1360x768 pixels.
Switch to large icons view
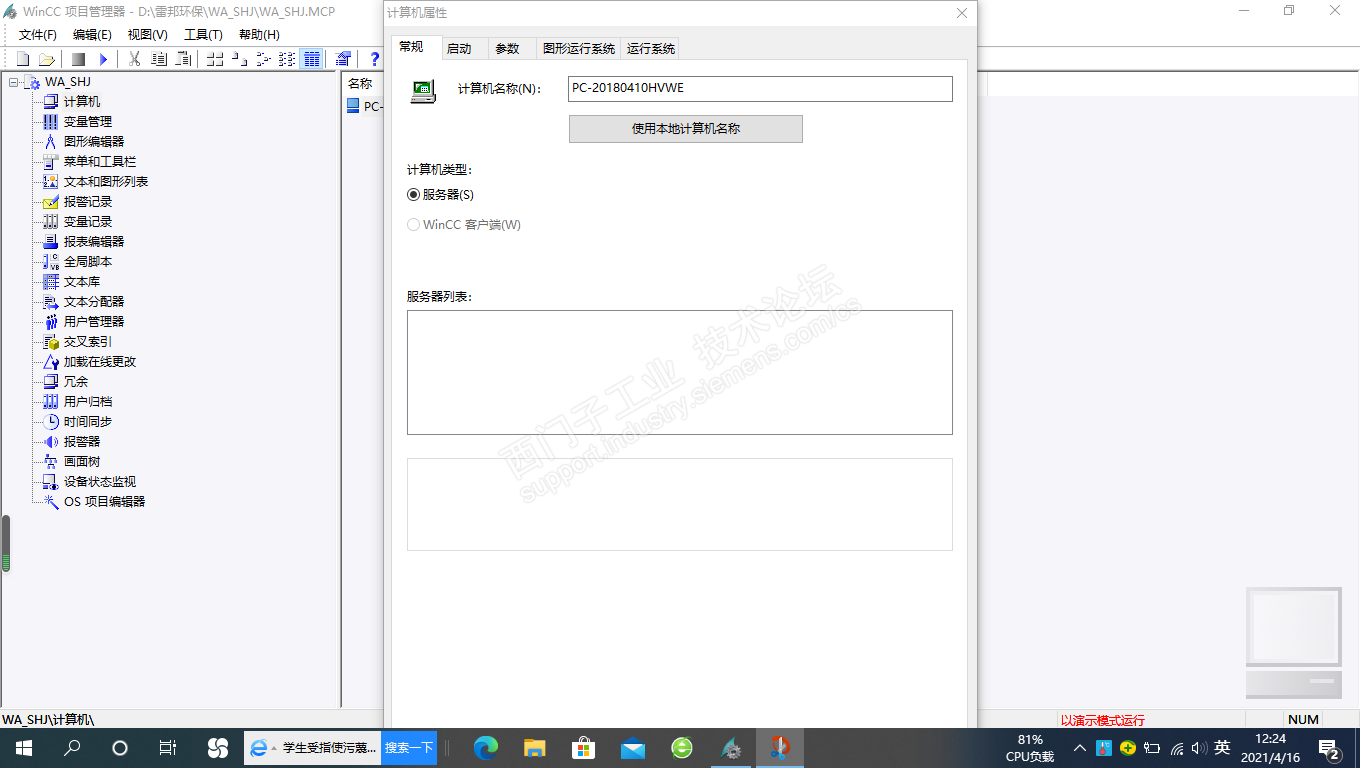tap(215, 59)
